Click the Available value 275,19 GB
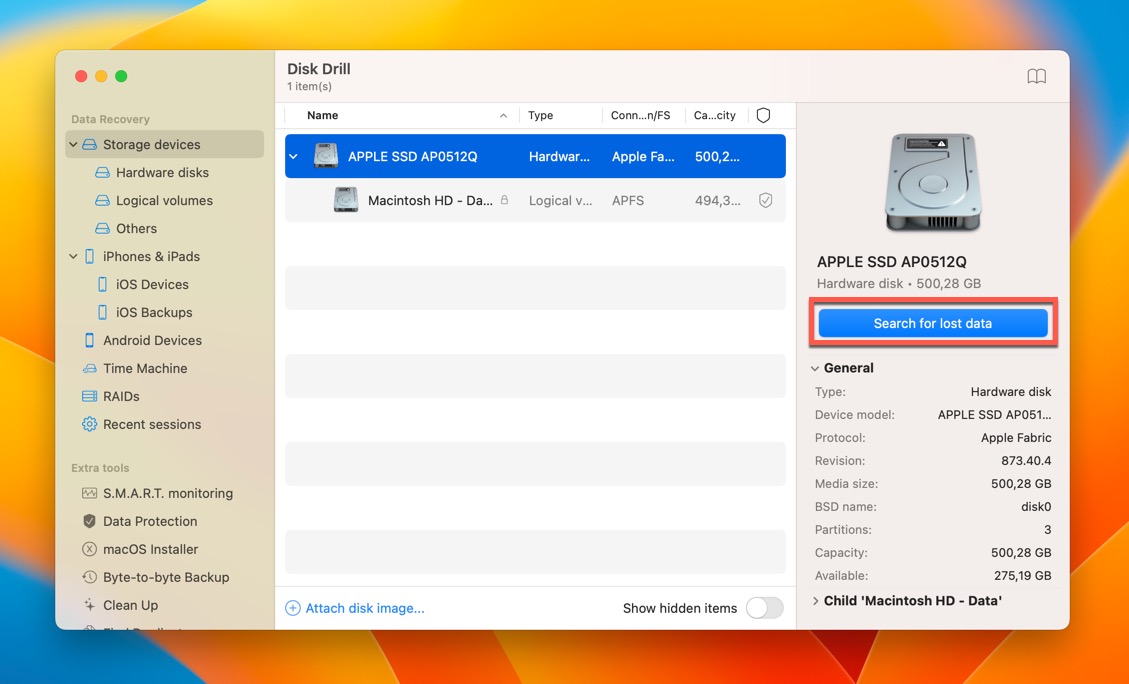The image size is (1129, 684). pos(1021,576)
